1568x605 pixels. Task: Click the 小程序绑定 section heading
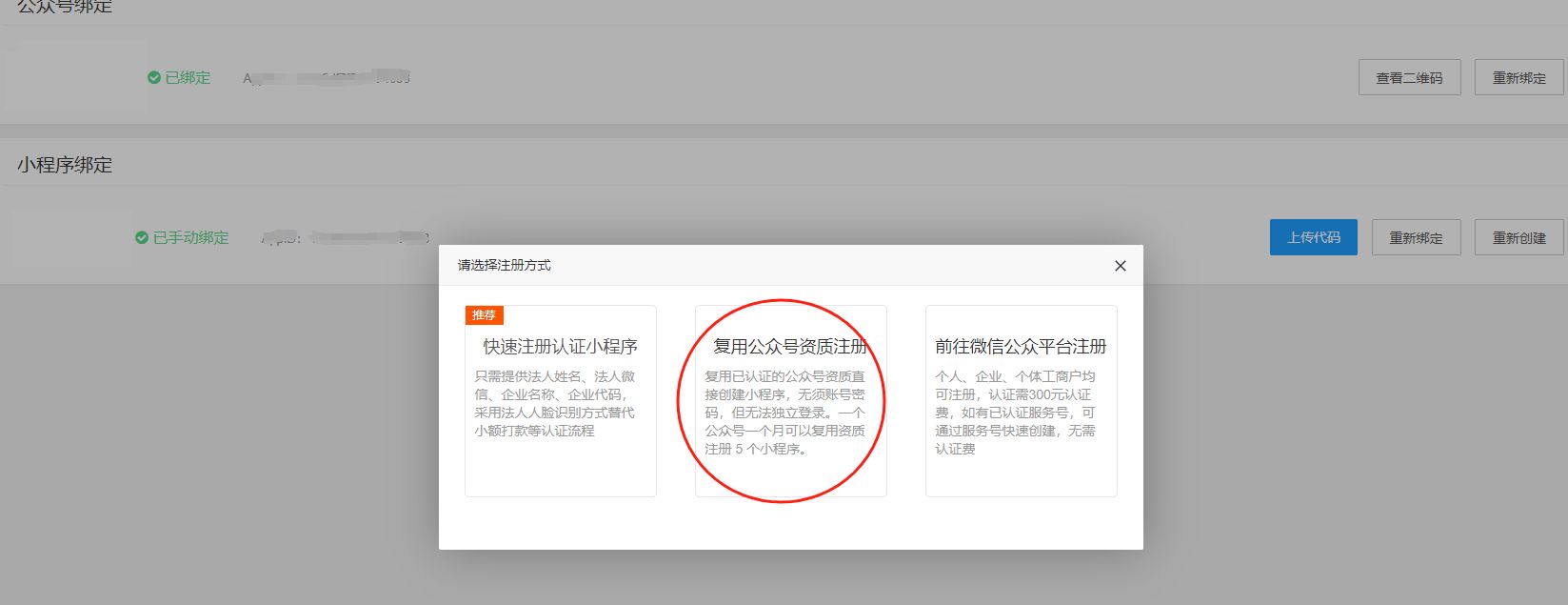point(65,165)
